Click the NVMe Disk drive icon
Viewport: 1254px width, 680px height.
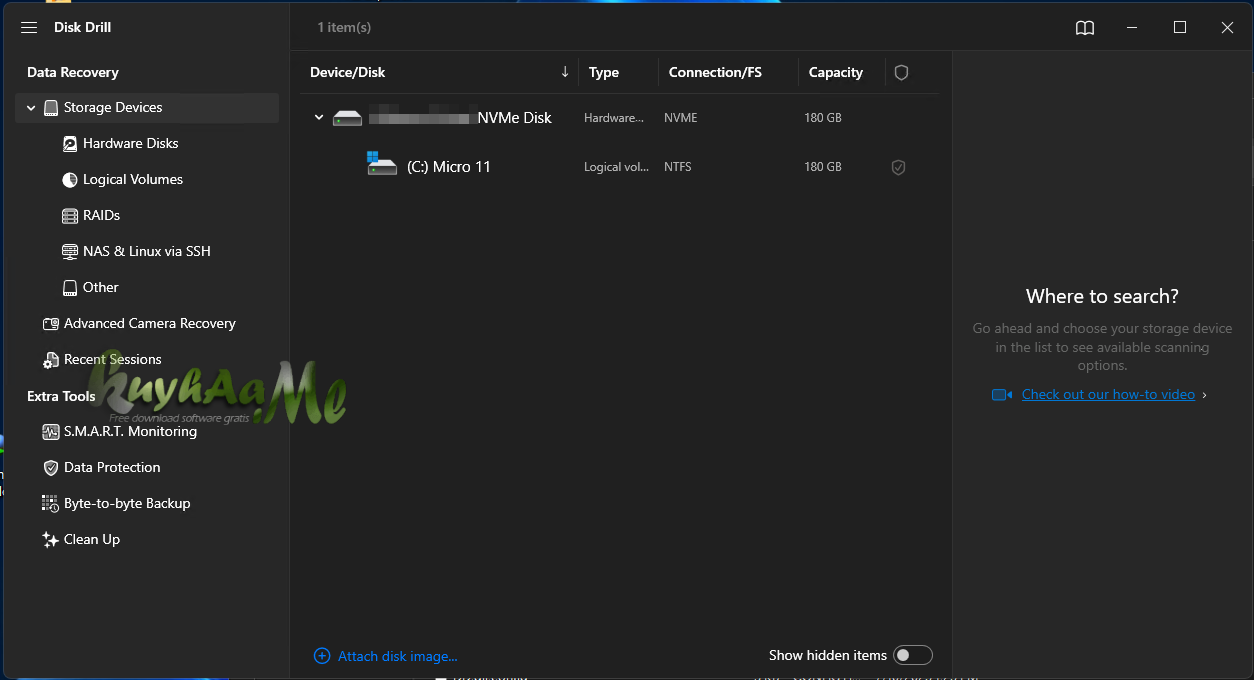tap(347, 118)
